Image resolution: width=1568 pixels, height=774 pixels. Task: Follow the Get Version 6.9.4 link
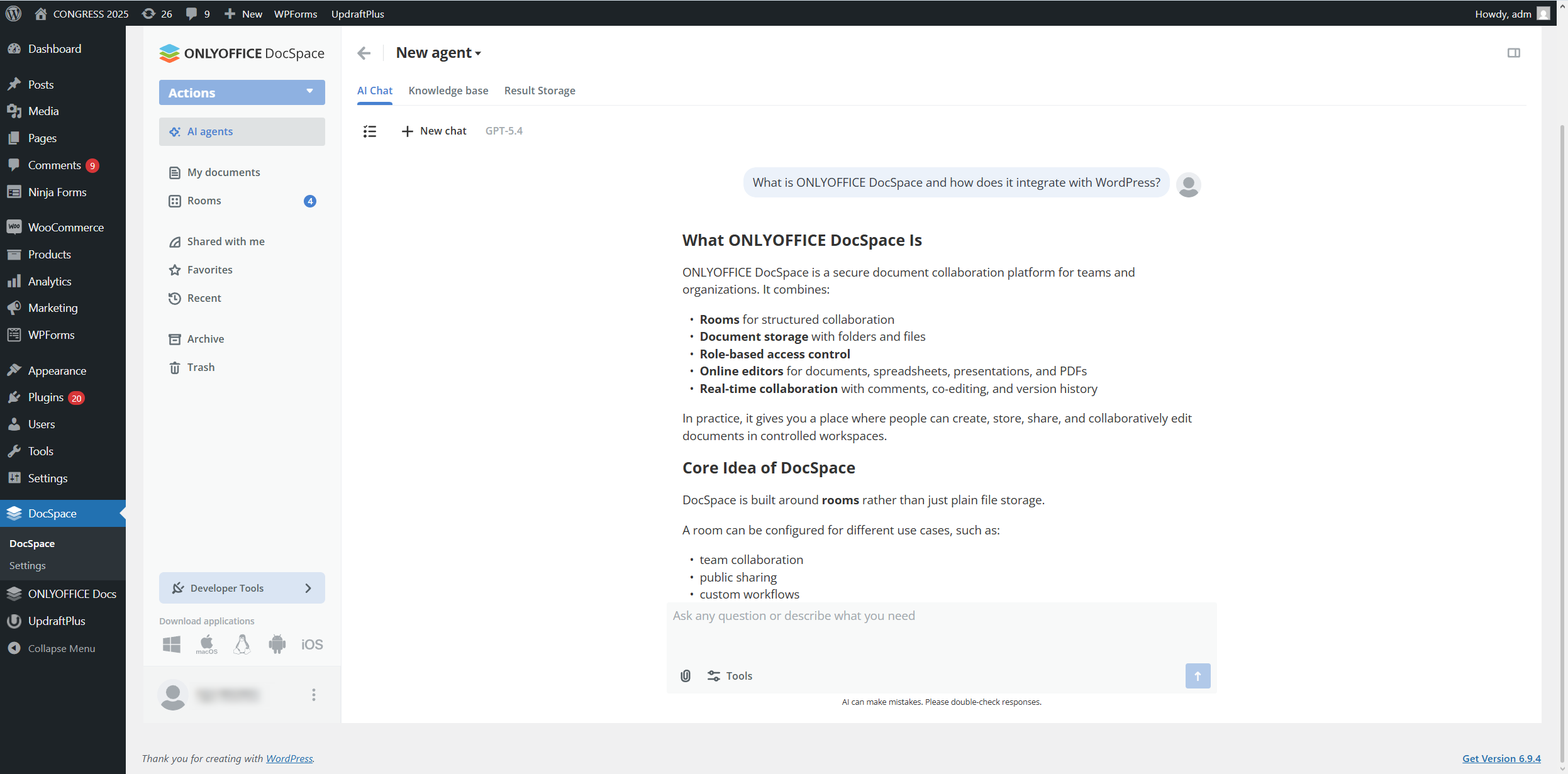1501,758
